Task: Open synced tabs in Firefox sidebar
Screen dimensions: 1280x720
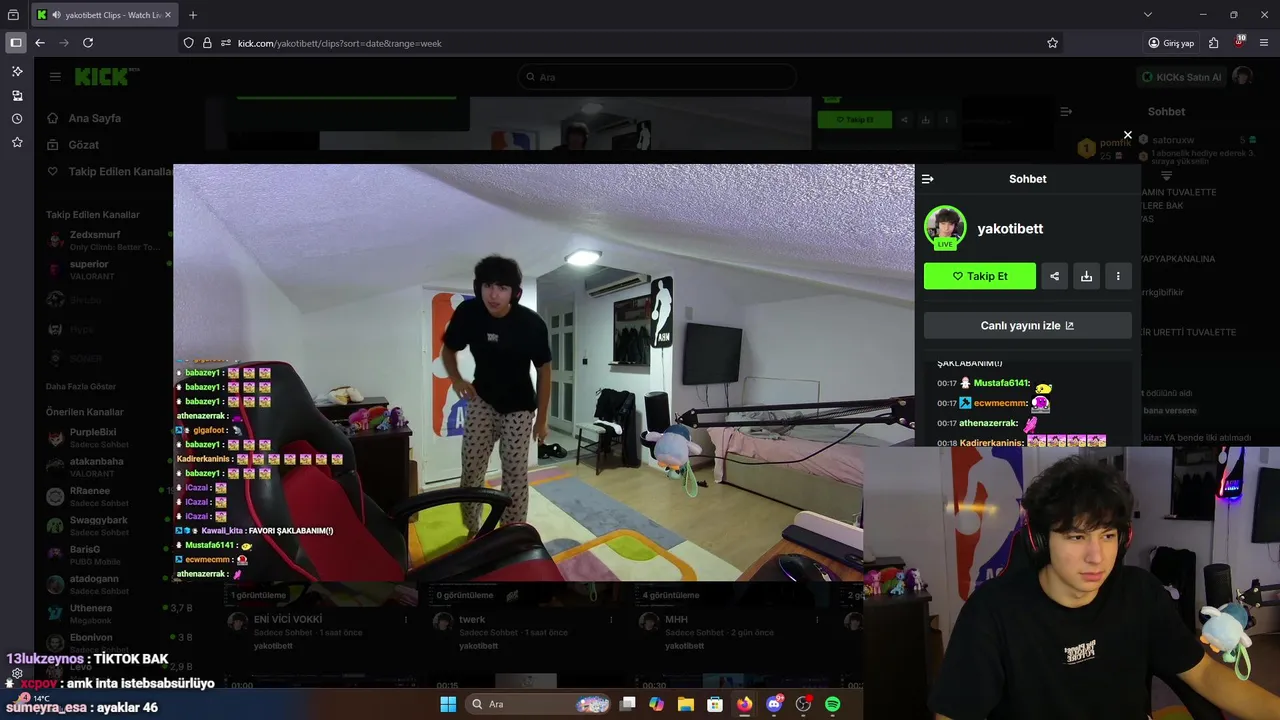Action: (x=17, y=96)
